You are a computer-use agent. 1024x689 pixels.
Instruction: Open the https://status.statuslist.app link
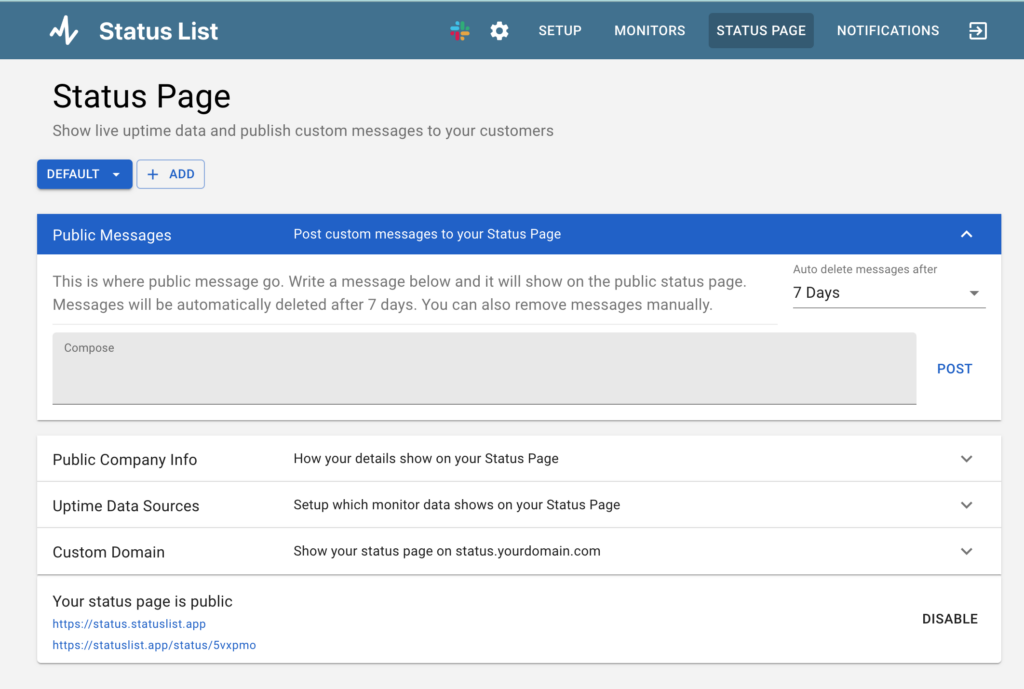[129, 624]
